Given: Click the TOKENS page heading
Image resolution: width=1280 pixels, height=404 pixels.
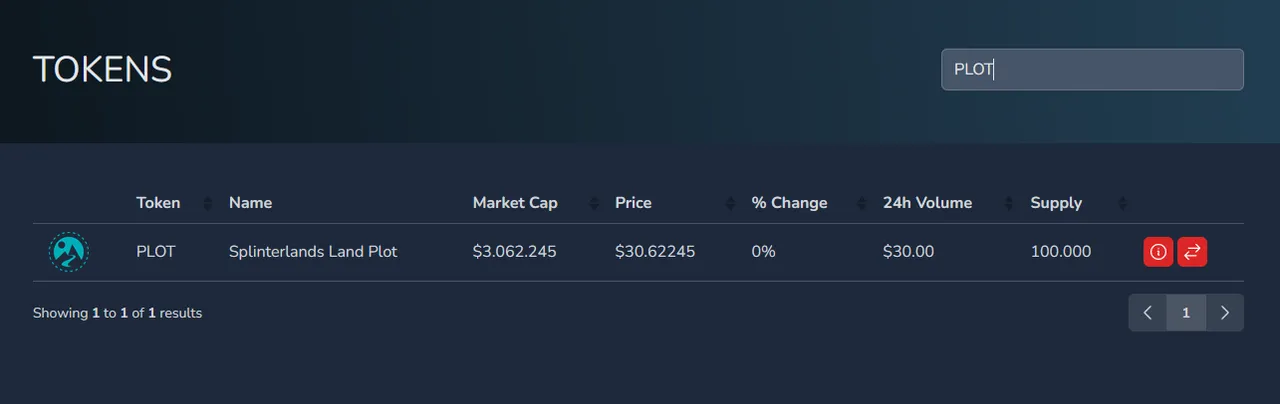Looking at the screenshot, I should click(x=102, y=70).
